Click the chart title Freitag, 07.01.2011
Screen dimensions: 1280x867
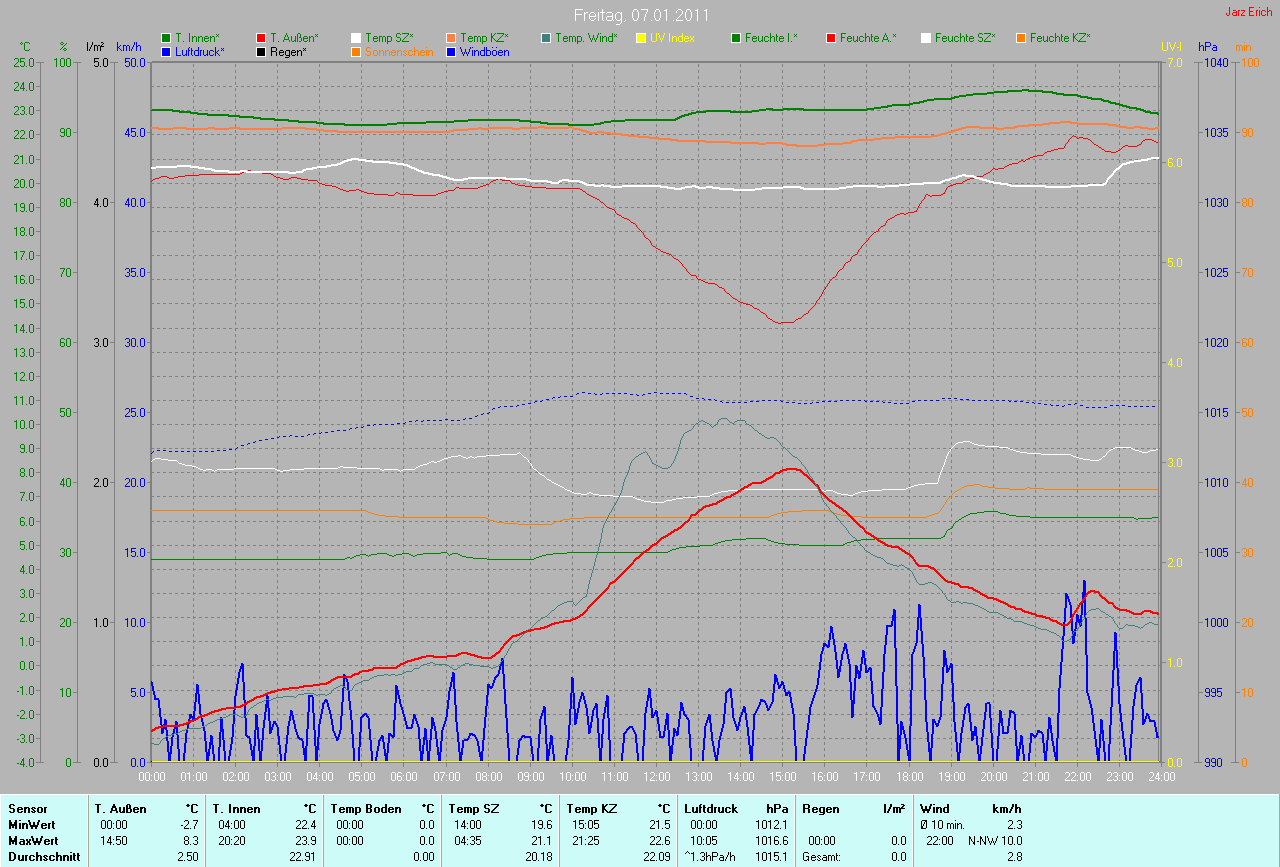[640, 15]
